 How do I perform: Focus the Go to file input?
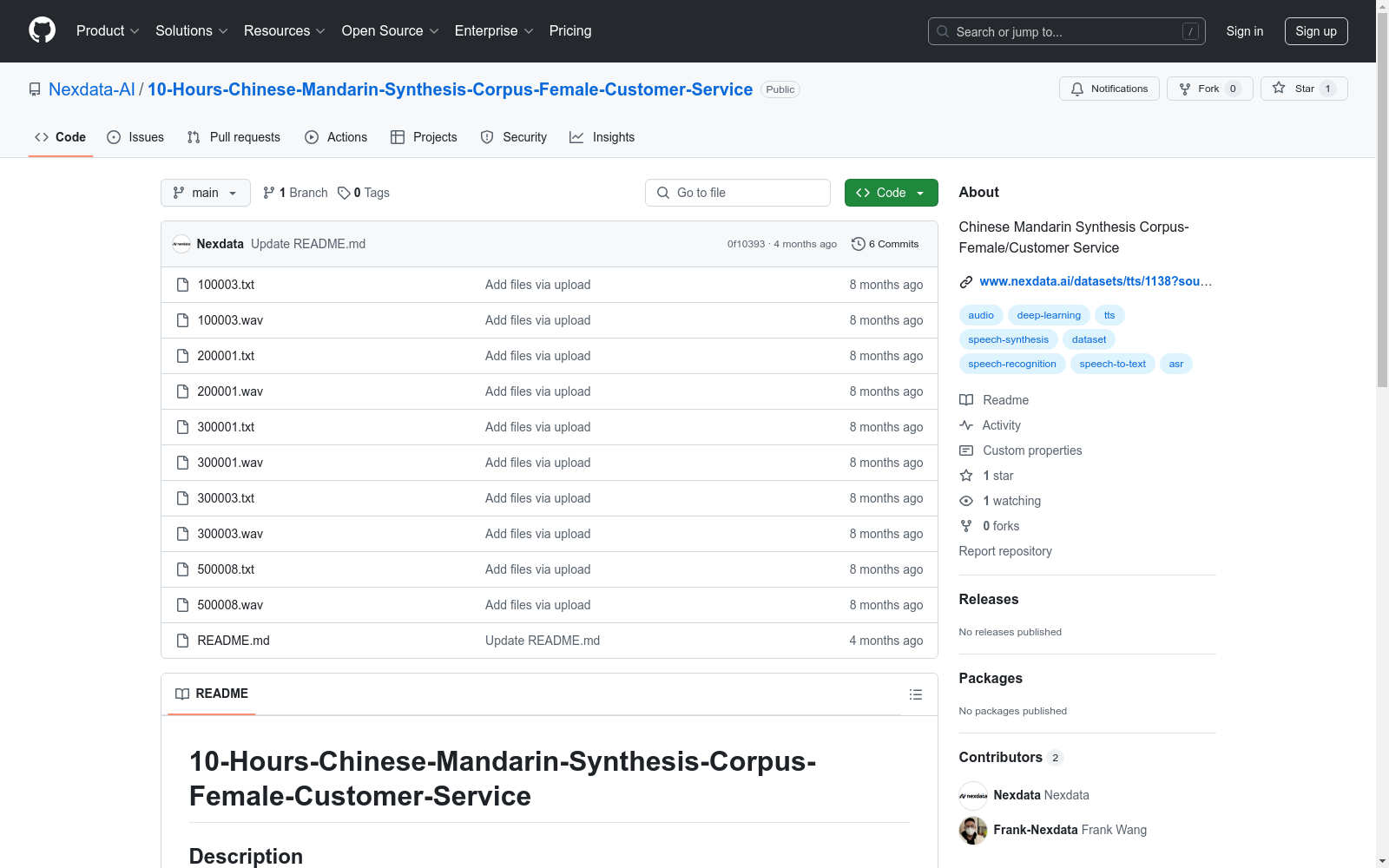[738, 193]
